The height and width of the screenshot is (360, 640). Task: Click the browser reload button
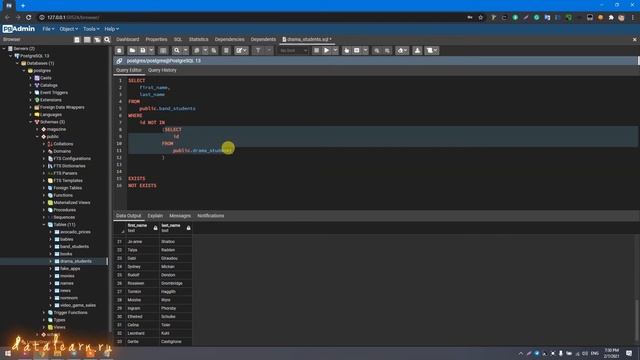pyautogui.click(x=29, y=18)
